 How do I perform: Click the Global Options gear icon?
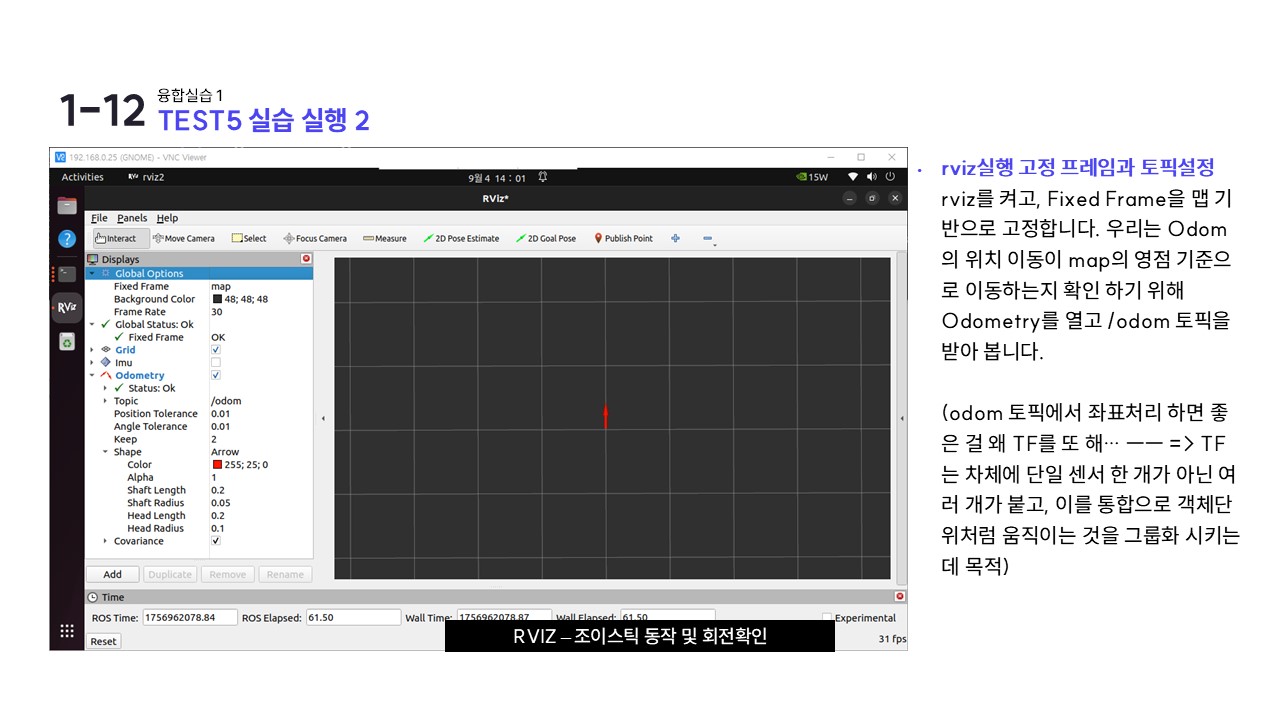pyautogui.click(x=106, y=273)
